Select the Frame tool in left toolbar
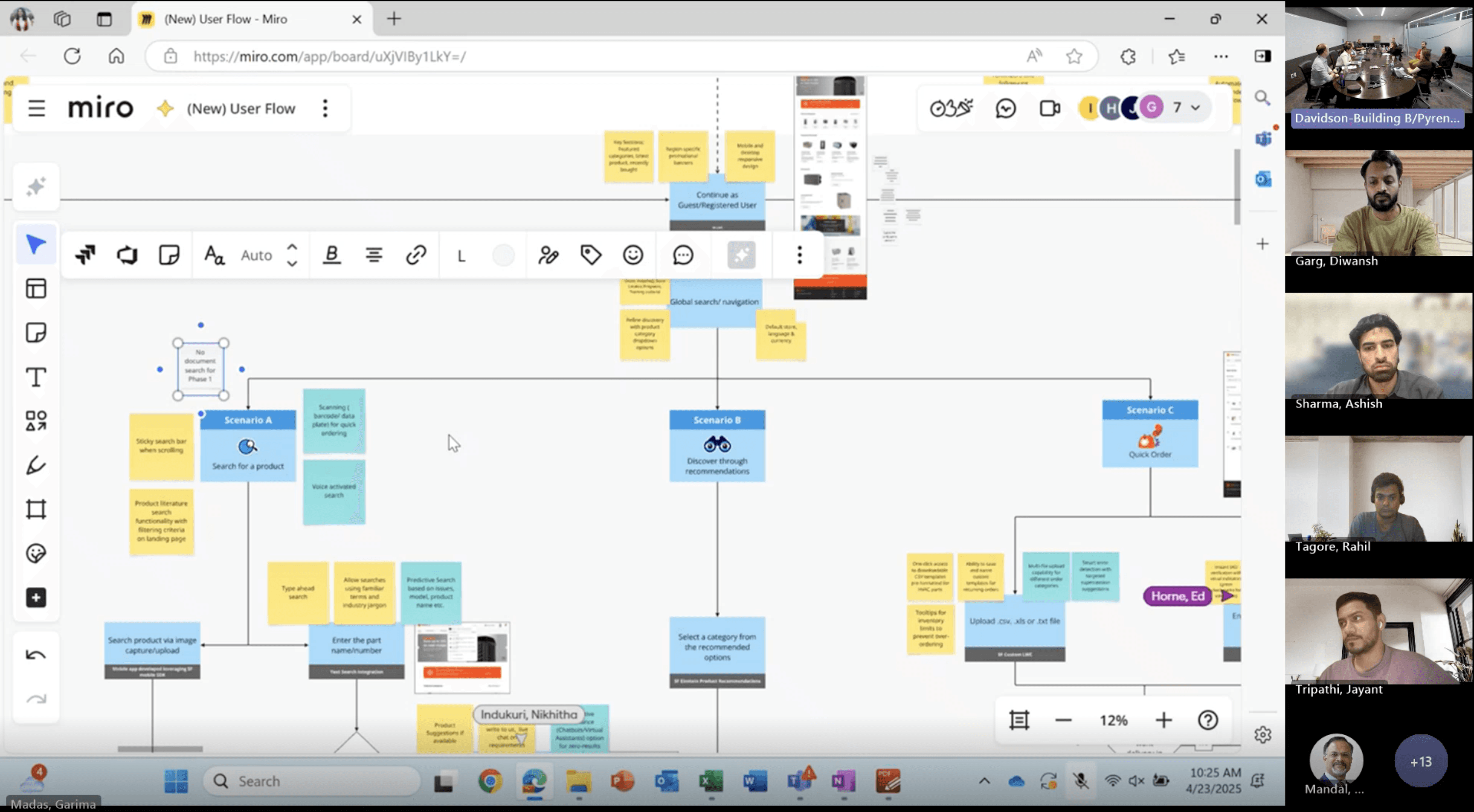The height and width of the screenshot is (812, 1474). click(x=35, y=509)
